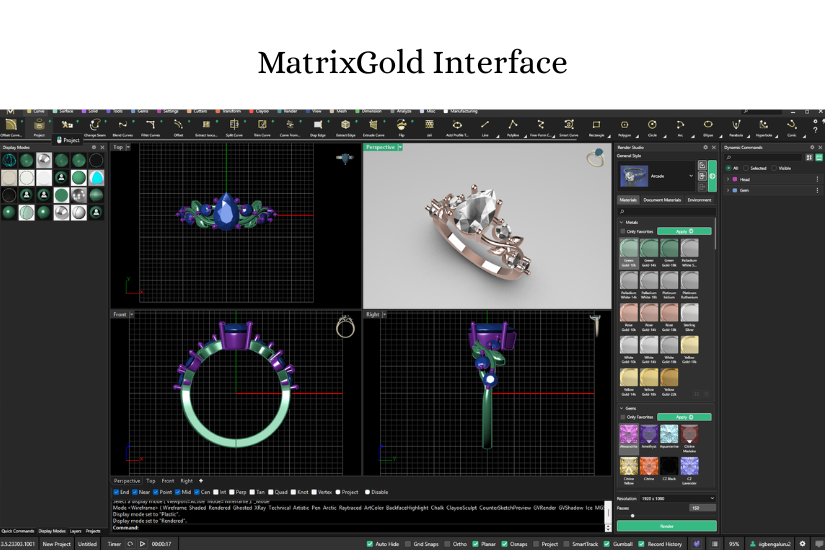This screenshot has width=825, height=550.
Task: Toggle Auto Hide in the status bar
Action: click(370, 544)
